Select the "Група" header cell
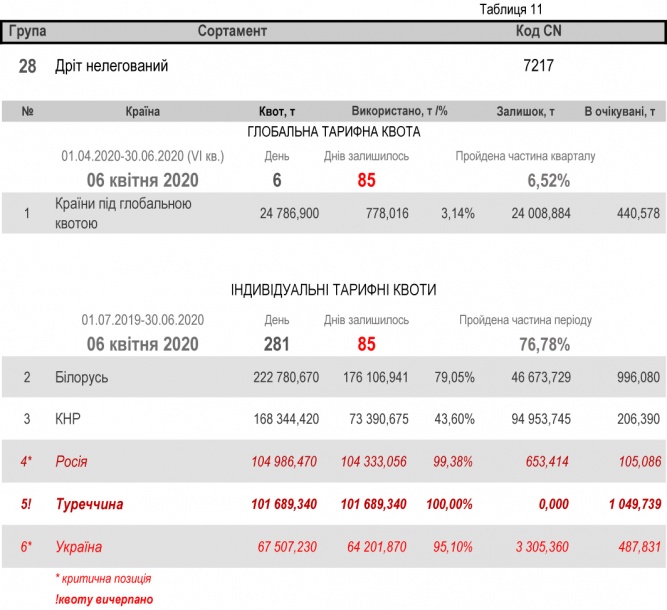The height and width of the screenshot is (610, 667). click(x=28, y=31)
